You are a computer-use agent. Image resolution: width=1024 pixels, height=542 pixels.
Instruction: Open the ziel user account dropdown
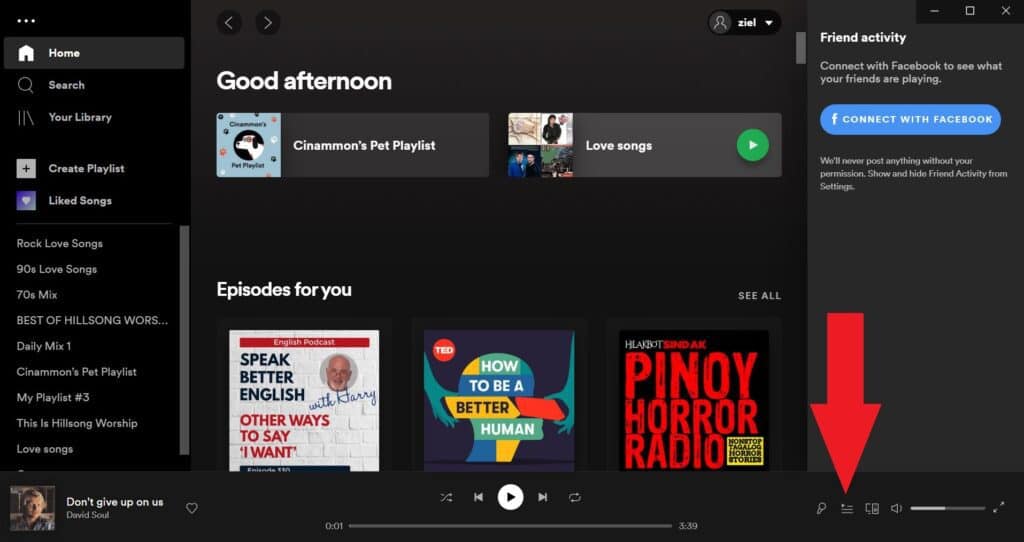click(745, 23)
